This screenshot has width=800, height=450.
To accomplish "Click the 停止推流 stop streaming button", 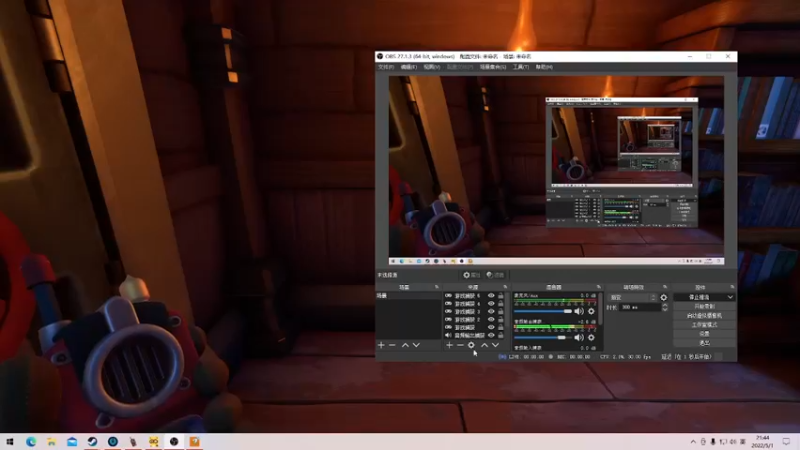I will pyautogui.click(x=699, y=297).
